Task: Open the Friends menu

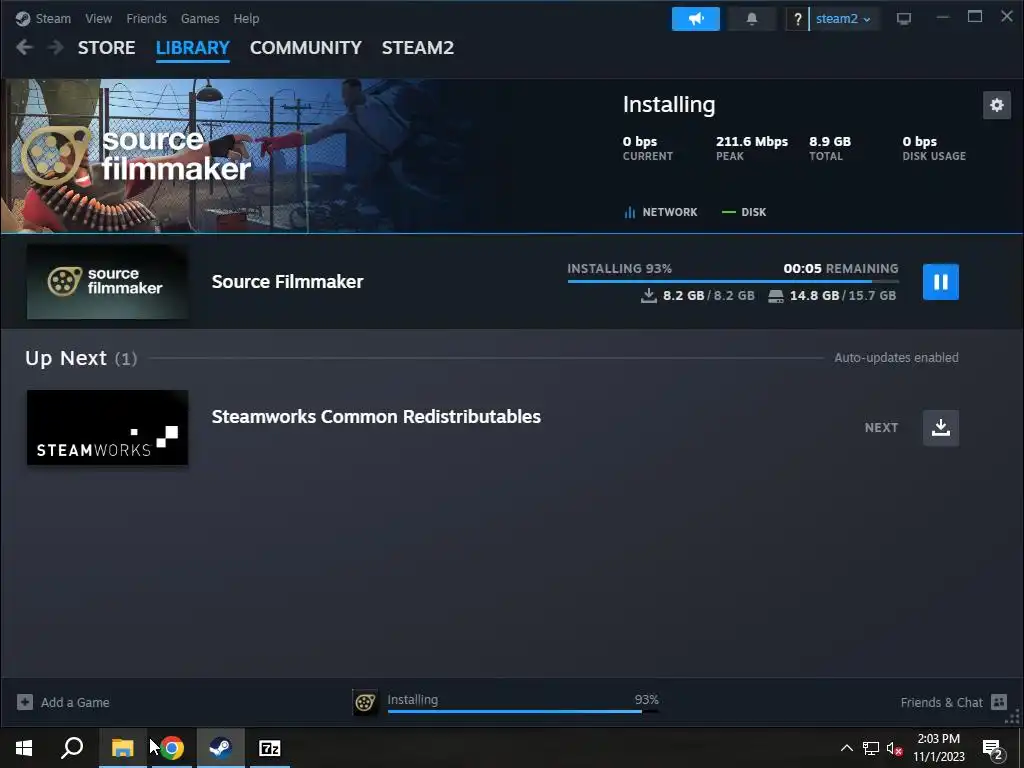Action: (x=146, y=18)
